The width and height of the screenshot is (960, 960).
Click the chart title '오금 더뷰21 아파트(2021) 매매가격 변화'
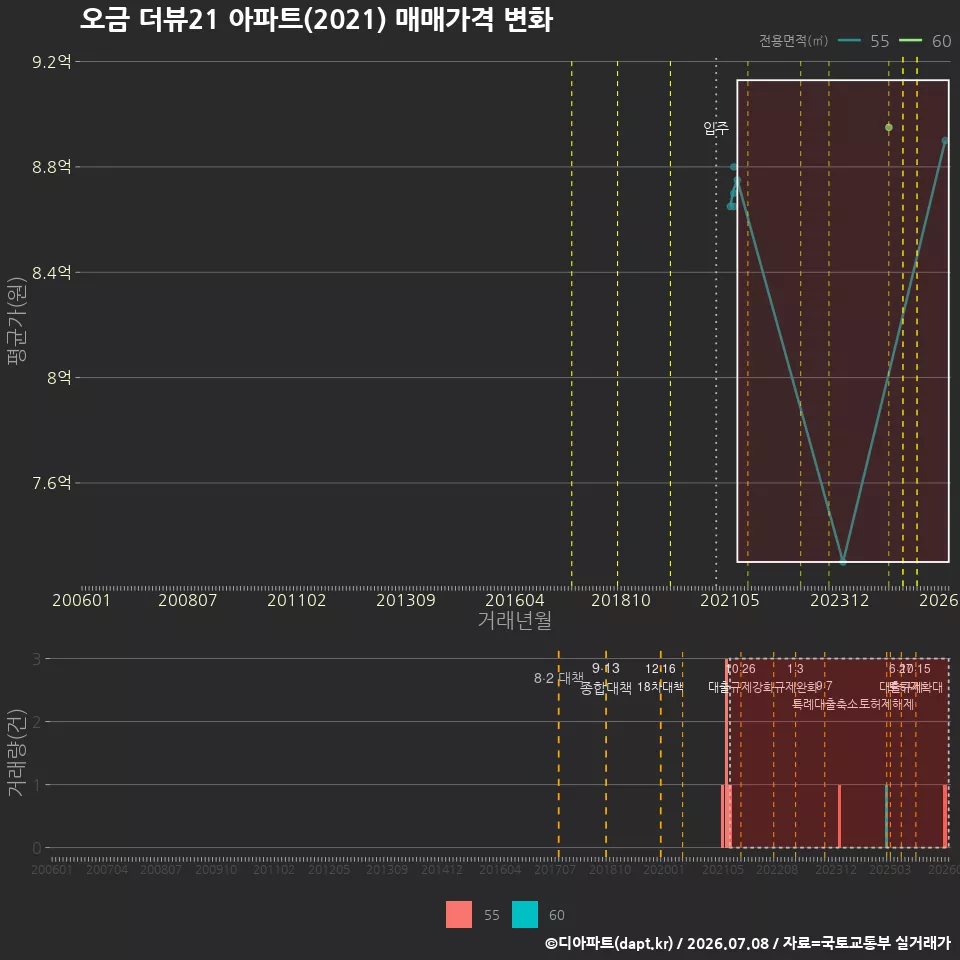pyautogui.click(x=317, y=20)
